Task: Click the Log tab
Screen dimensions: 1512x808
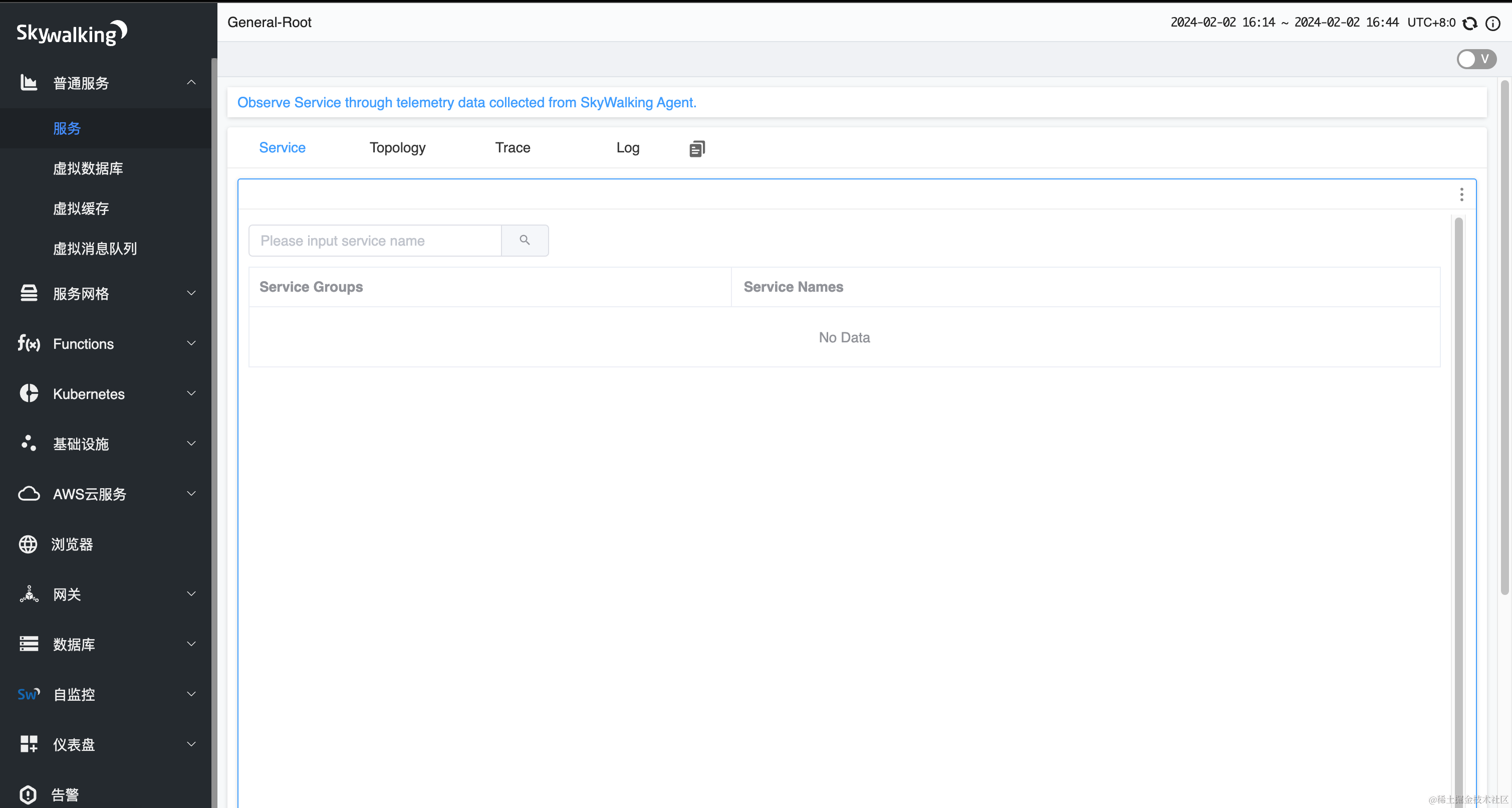Action: (x=628, y=147)
